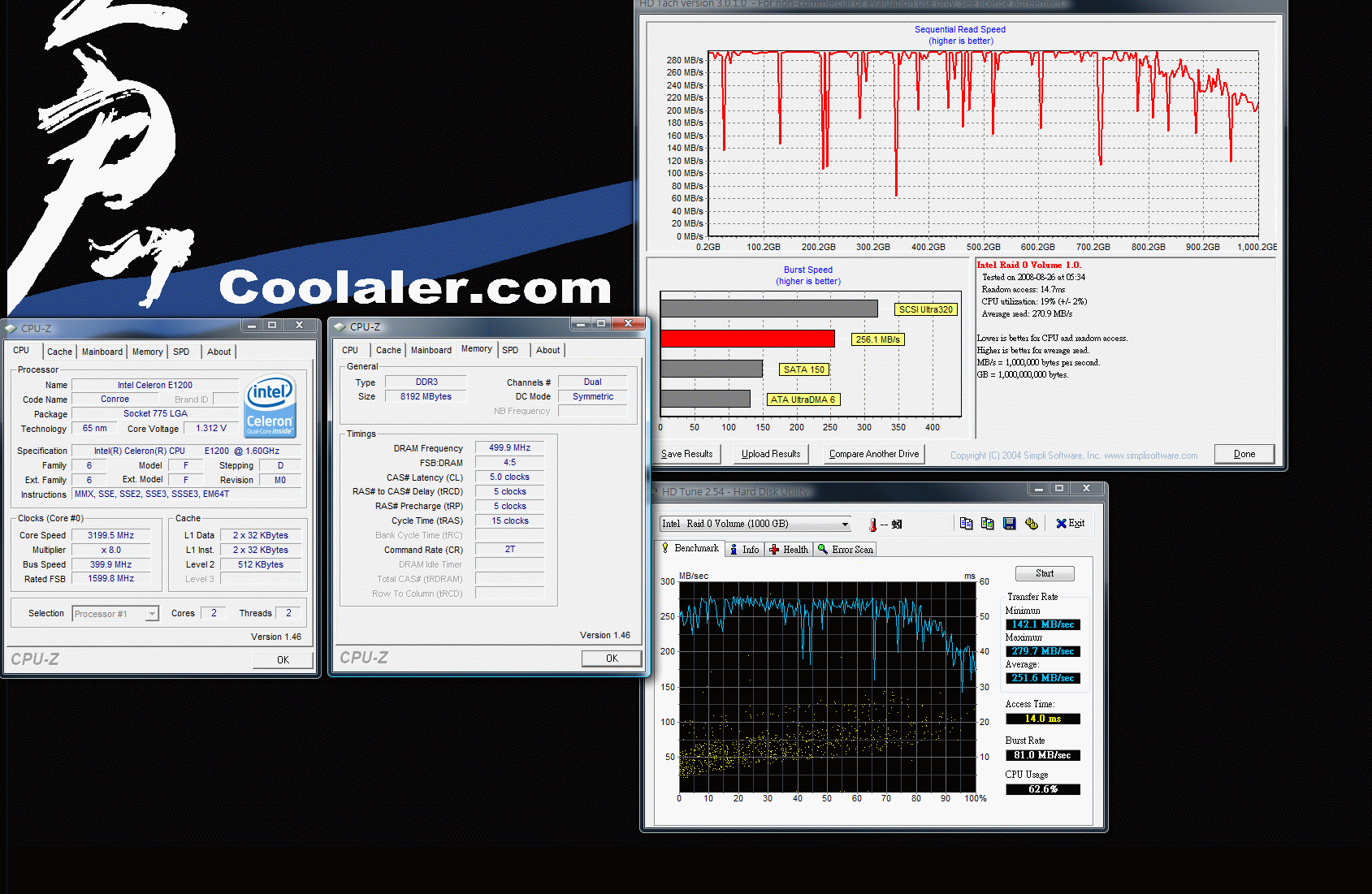
Task: Click Done button in HD Tach
Action: click(1244, 454)
